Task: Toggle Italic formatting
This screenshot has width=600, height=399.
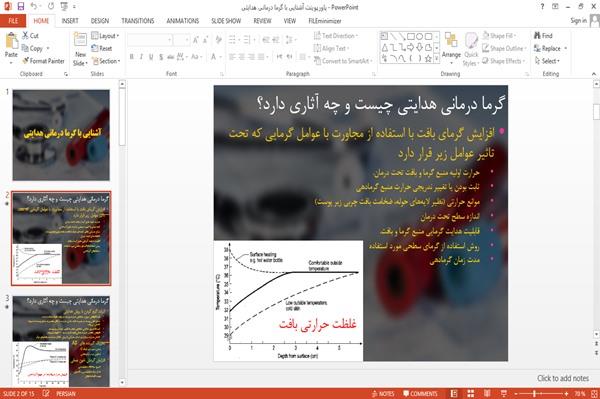Action: (141, 57)
